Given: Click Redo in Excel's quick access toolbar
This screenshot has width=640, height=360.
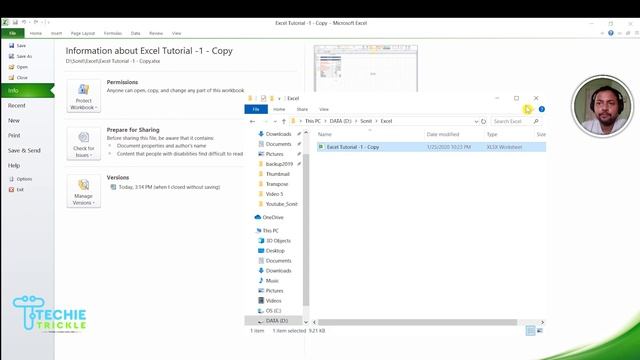Looking at the screenshot, I should click(36, 22).
